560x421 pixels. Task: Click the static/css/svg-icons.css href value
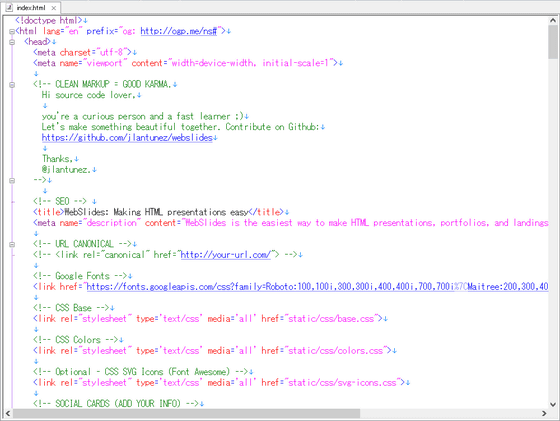(x=342, y=382)
